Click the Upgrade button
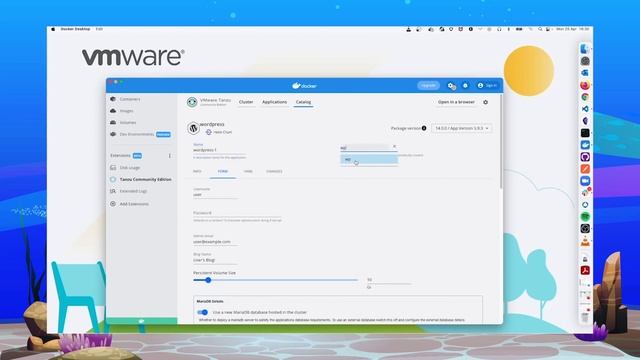The width and height of the screenshot is (640, 360). tap(429, 86)
